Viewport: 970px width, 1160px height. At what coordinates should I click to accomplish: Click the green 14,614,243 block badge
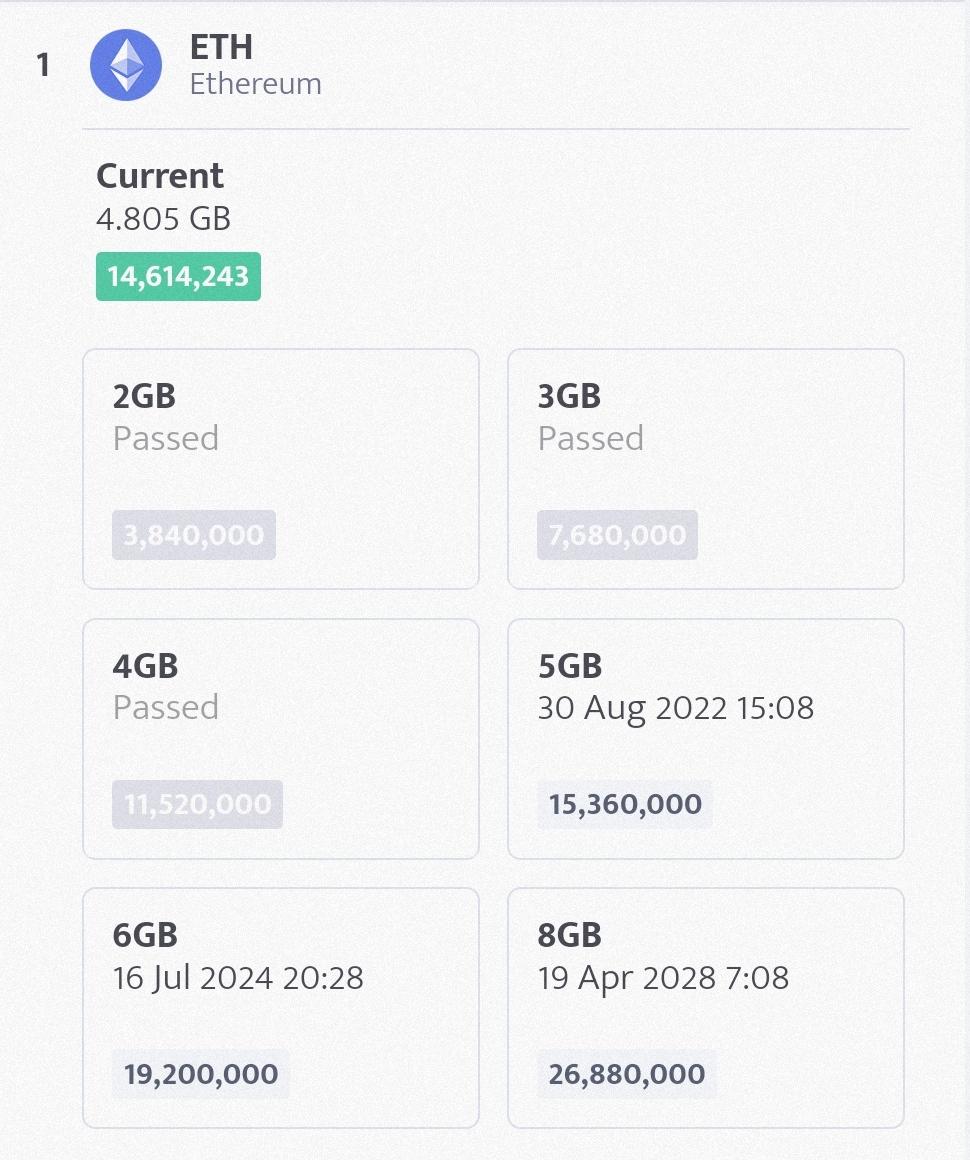[178, 276]
